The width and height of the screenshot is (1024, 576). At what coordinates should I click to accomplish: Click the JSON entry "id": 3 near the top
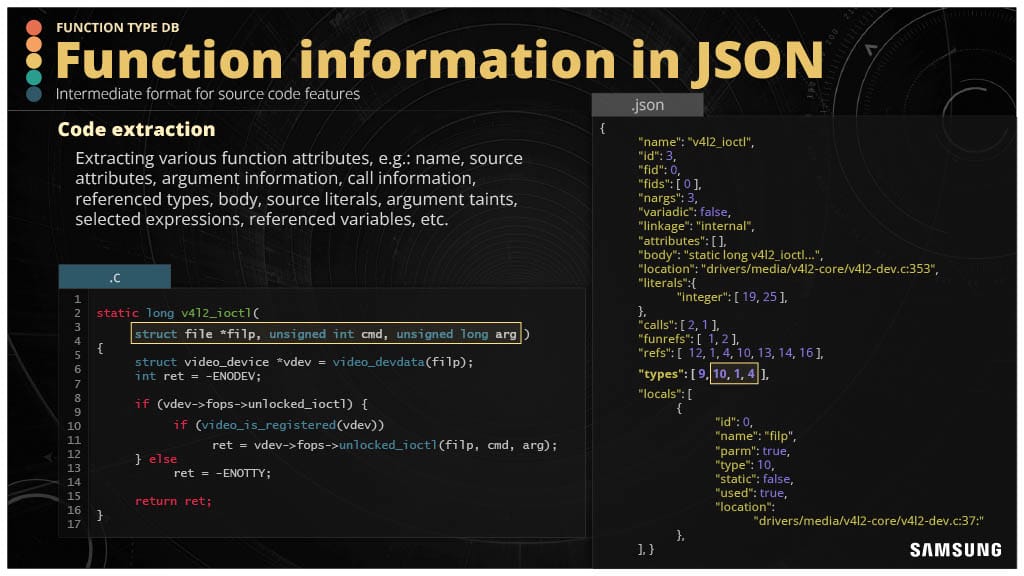(656, 156)
